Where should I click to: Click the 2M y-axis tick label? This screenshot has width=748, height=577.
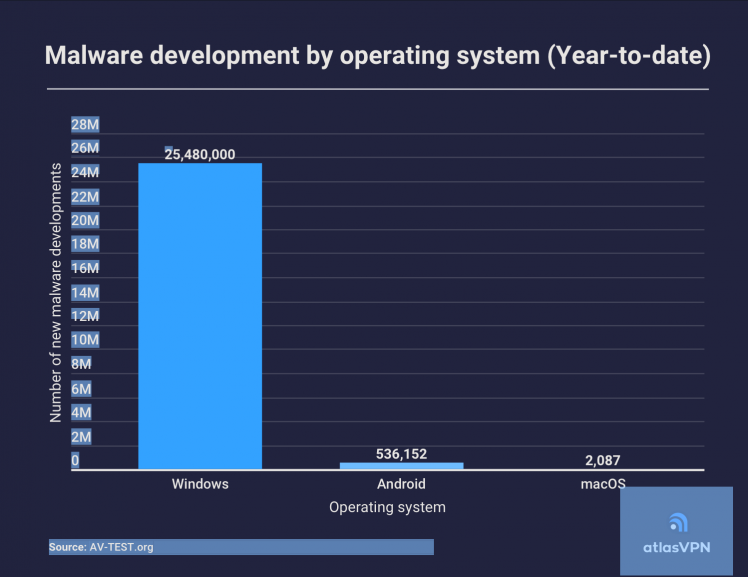point(80,436)
